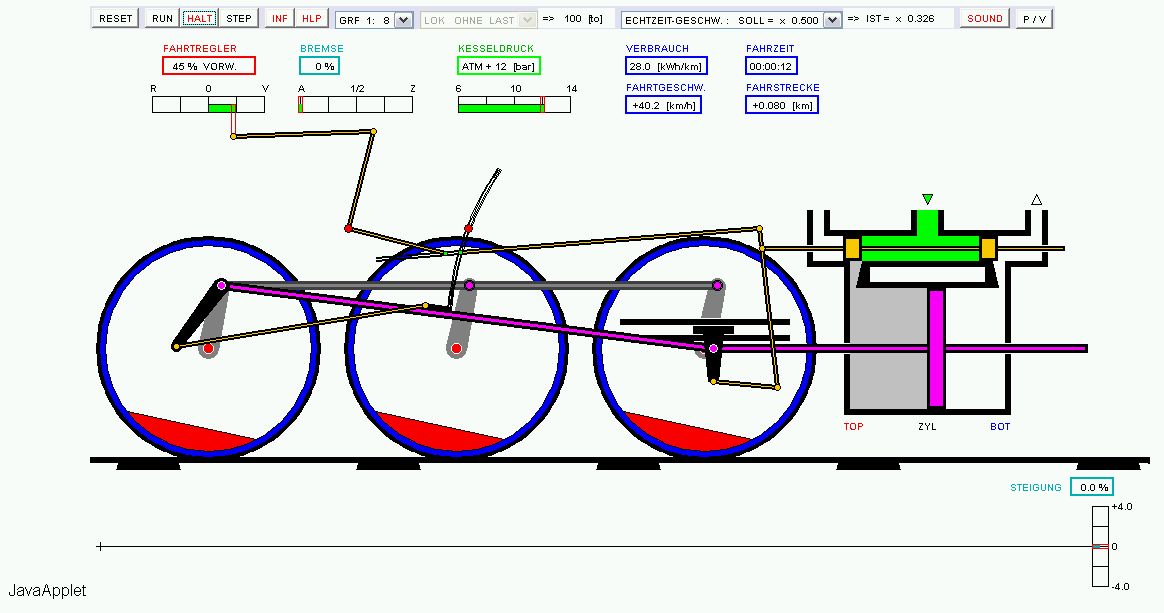This screenshot has height=613, width=1164.
Task: Click the Steigung 0.0 % value field
Action: click(x=1092, y=487)
